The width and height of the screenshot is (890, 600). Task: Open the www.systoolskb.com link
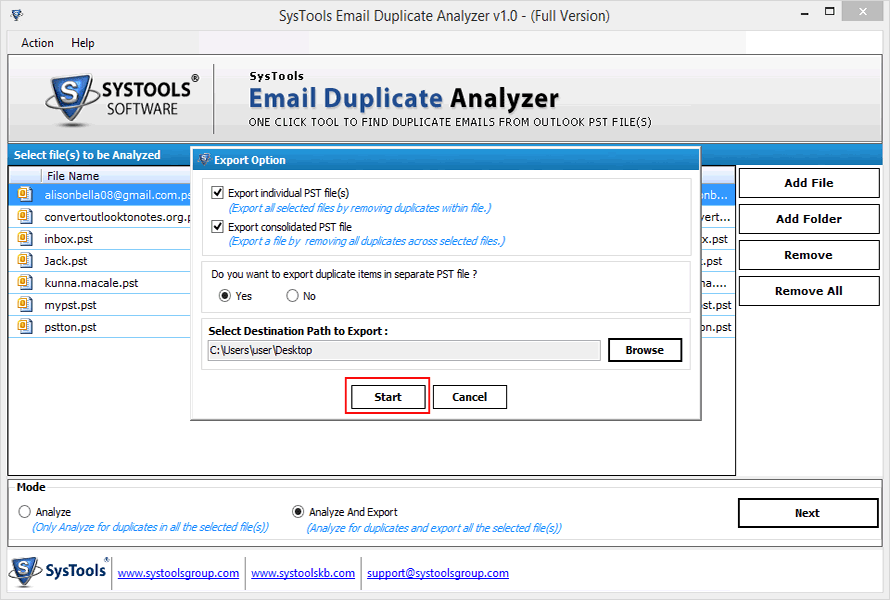coord(303,573)
